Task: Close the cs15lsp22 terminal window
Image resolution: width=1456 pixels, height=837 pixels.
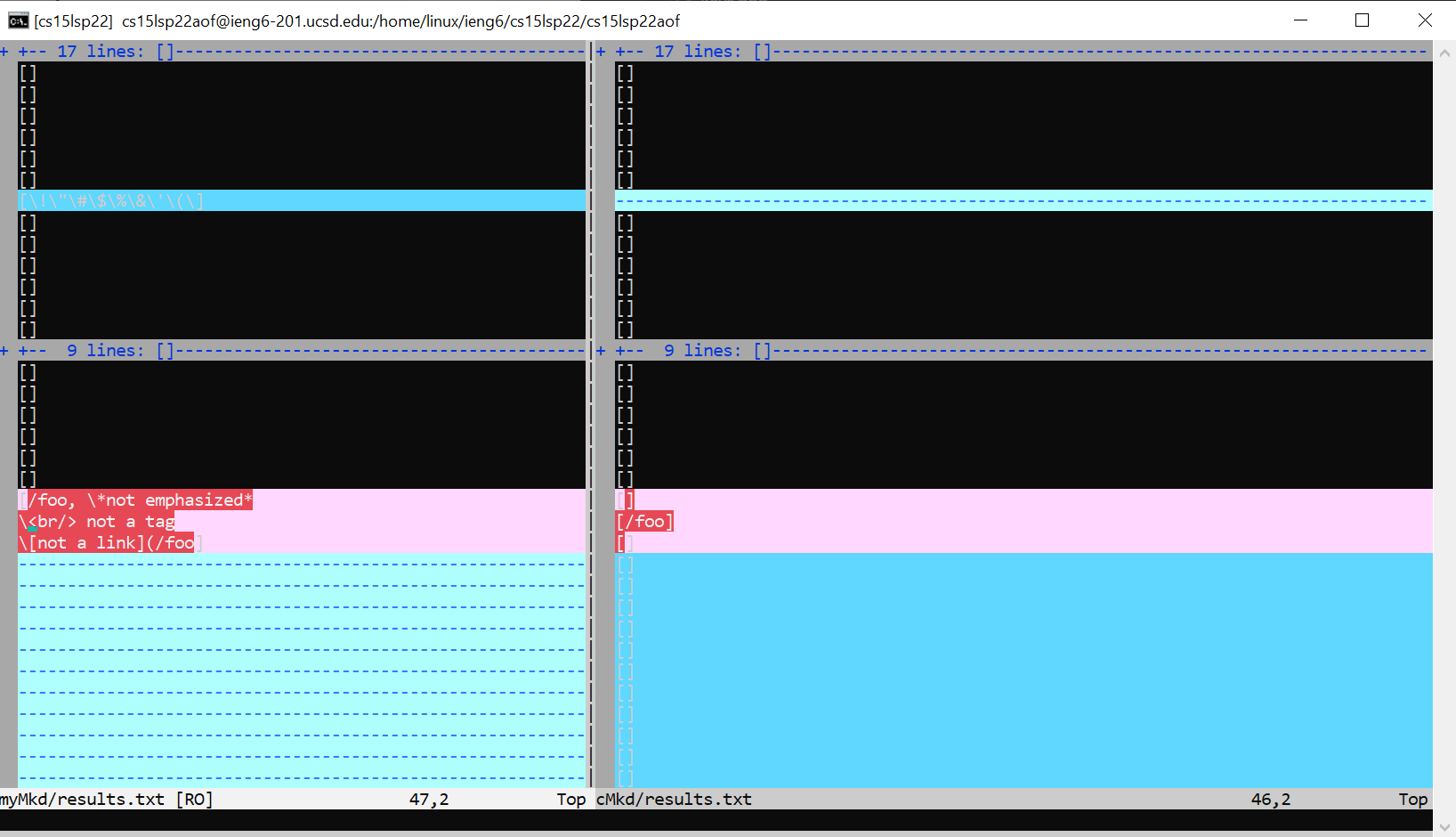Action: [1425, 20]
